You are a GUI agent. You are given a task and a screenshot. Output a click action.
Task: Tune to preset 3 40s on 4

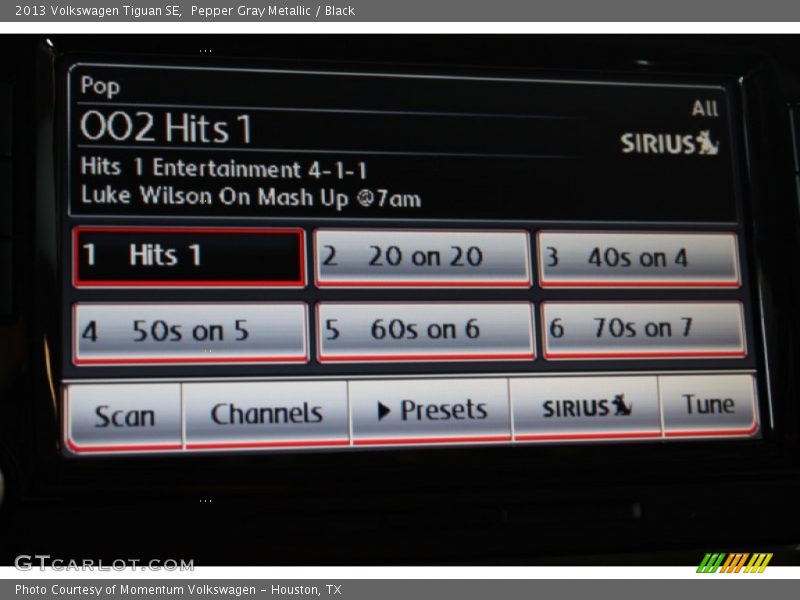point(639,259)
